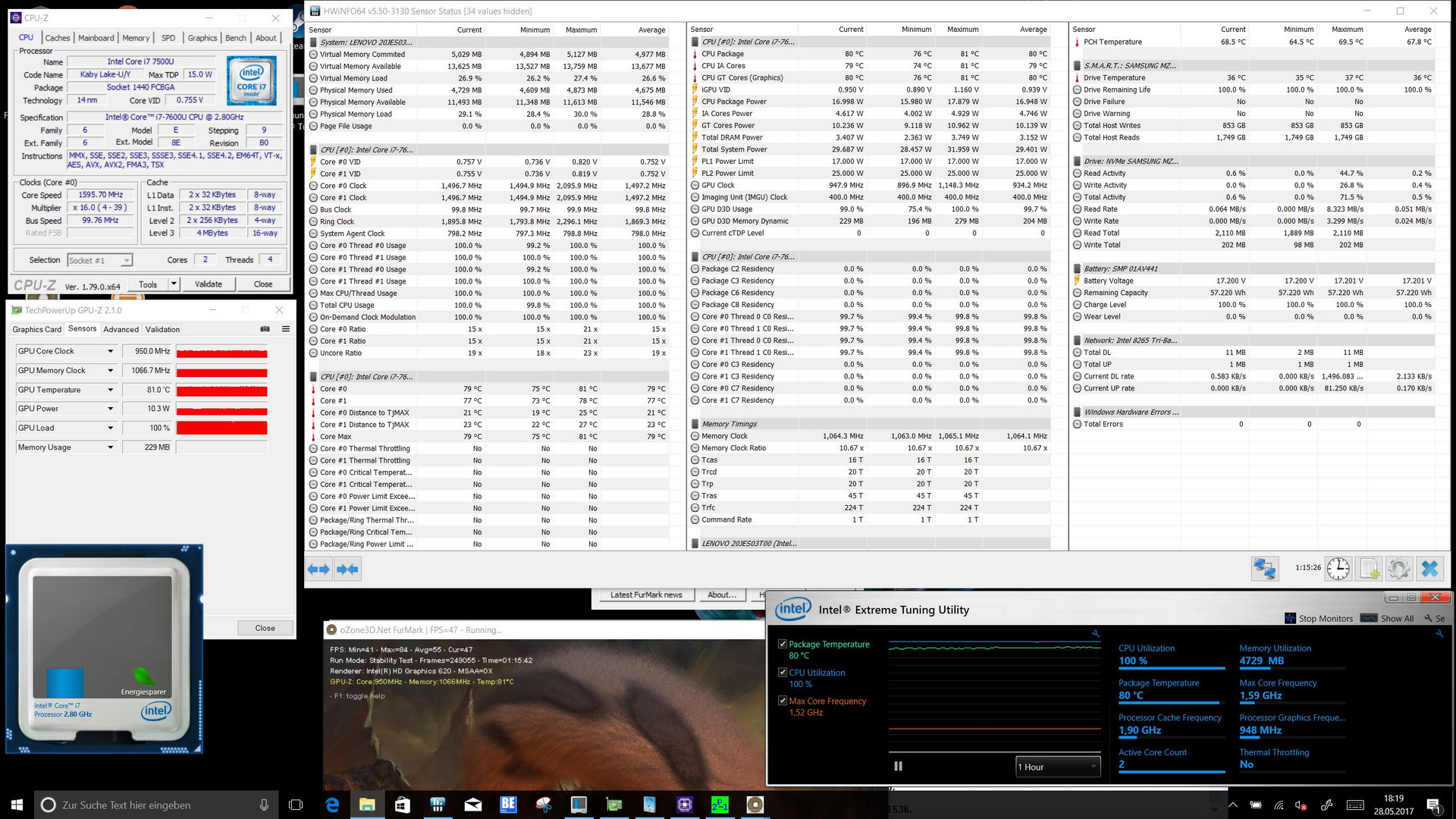Open HWiNFO sensor settings gear icon

[x=1399, y=568]
